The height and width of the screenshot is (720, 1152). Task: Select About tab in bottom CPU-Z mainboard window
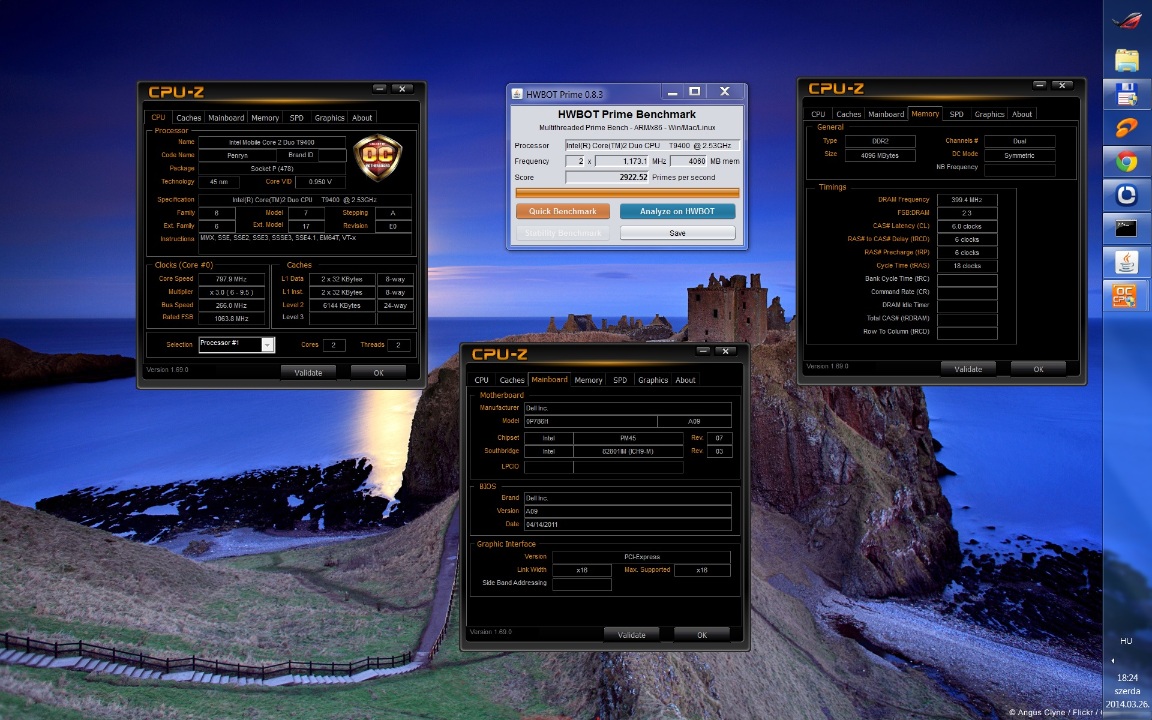pyautogui.click(x=685, y=380)
